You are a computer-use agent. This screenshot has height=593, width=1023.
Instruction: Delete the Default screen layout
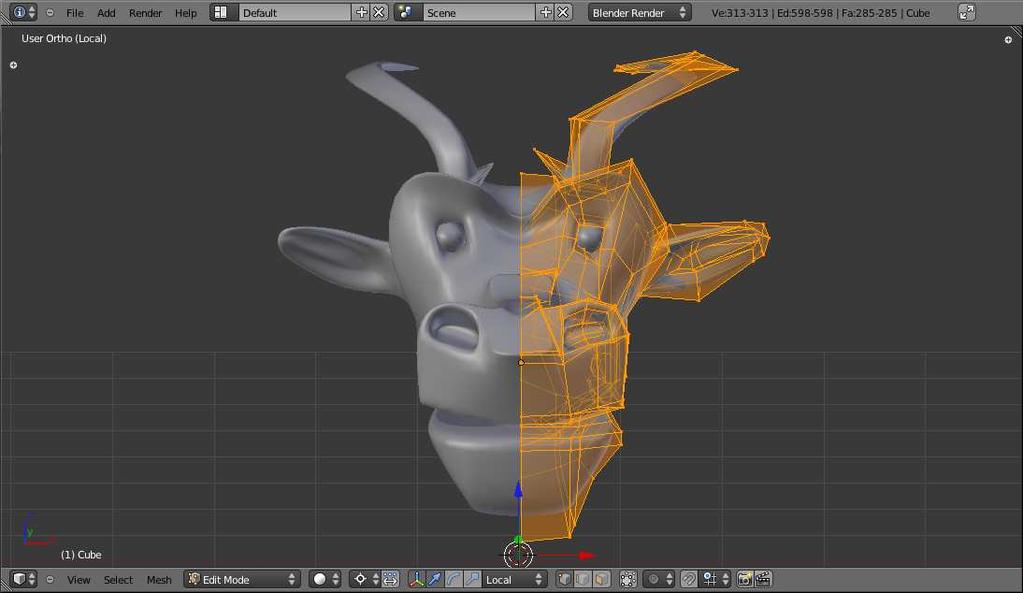point(379,12)
